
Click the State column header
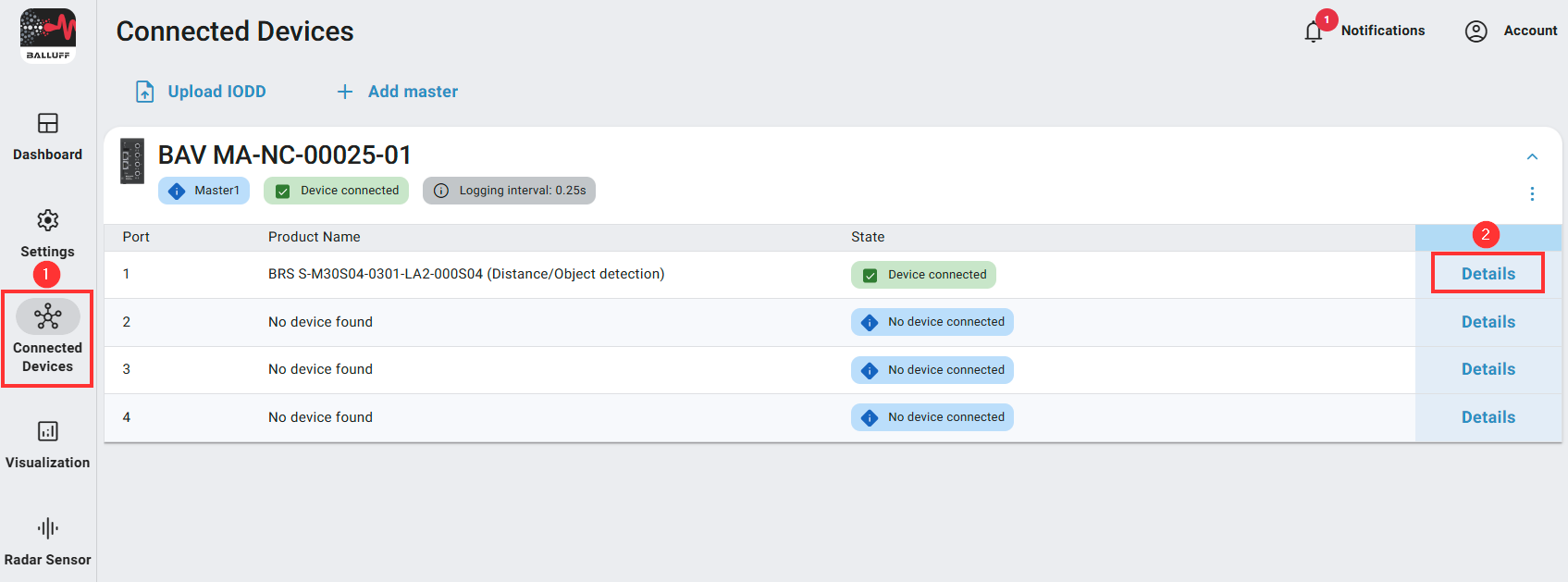tap(868, 237)
